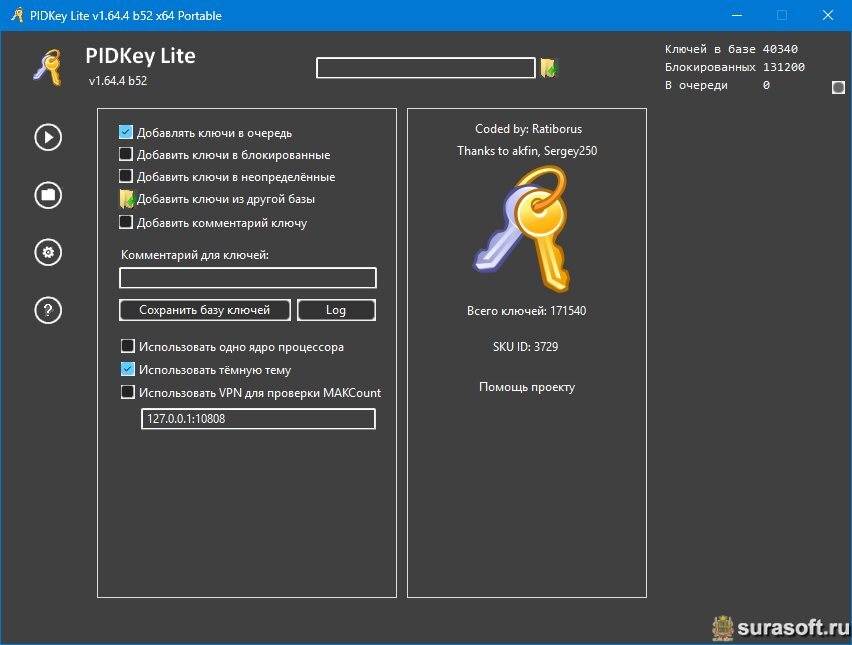
Task: Enable 'Добавить комментарий ключу' checkbox
Action: [x=126, y=223]
